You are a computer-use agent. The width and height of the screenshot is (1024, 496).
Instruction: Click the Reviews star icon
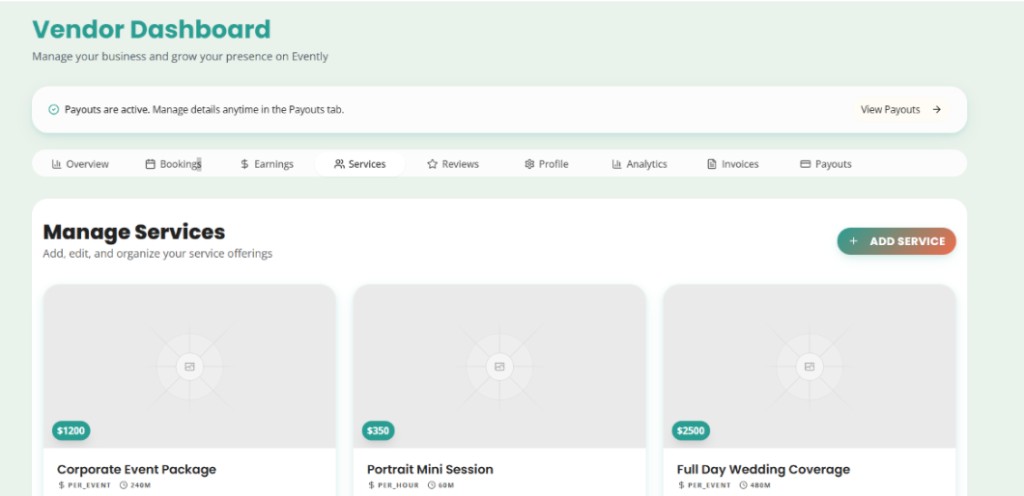pyautogui.click(x=432, y=164)
